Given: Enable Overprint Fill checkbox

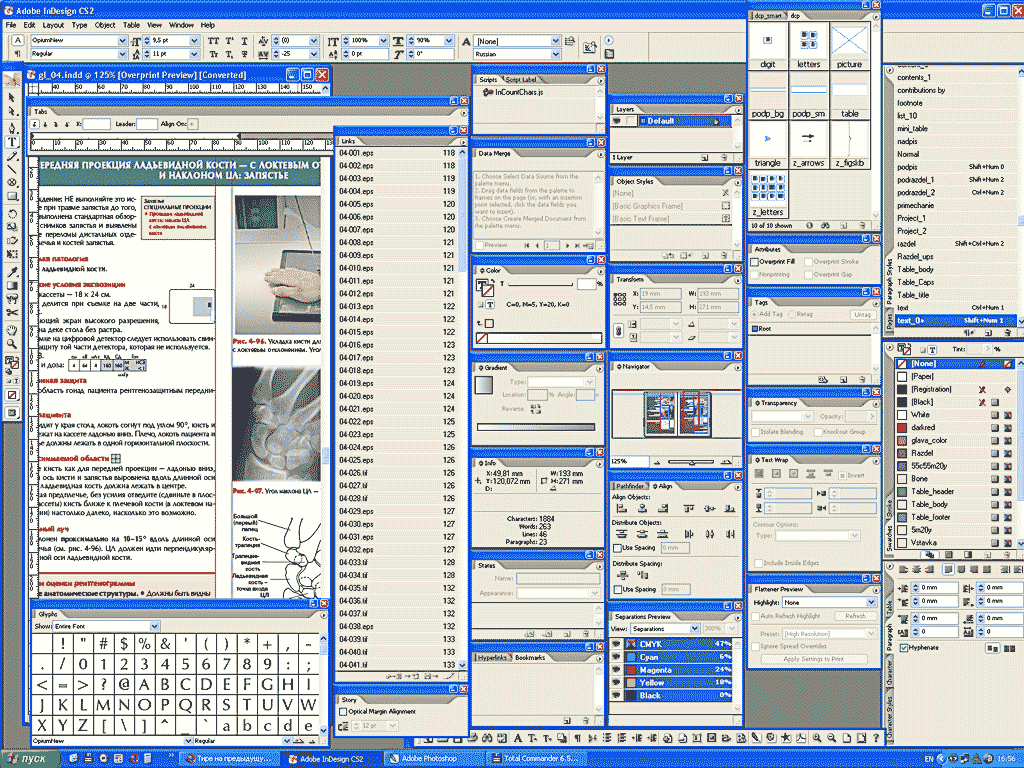Looking at the screenshot, I should [754, 262].
